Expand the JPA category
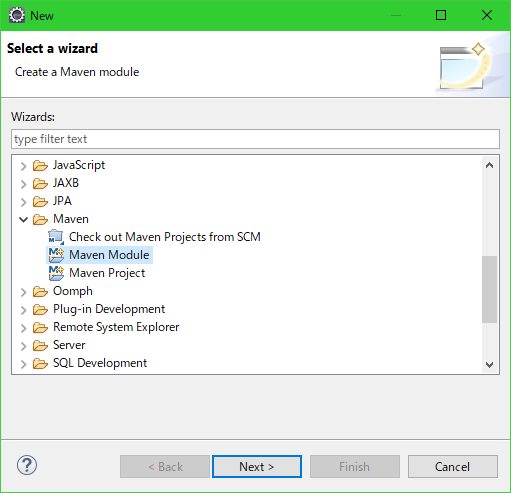This screenshot has width=511, height=493. pyautogui.click(x=23, y=202)
